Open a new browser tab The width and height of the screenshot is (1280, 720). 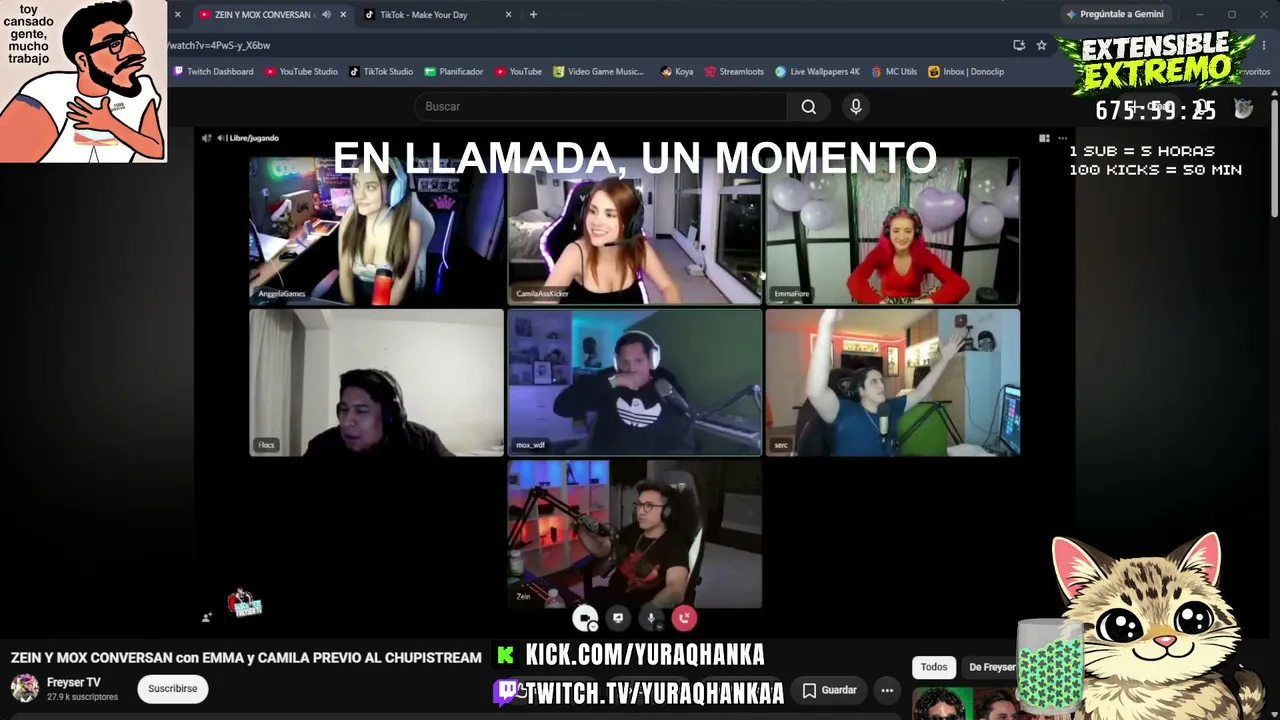coord(533,15)
